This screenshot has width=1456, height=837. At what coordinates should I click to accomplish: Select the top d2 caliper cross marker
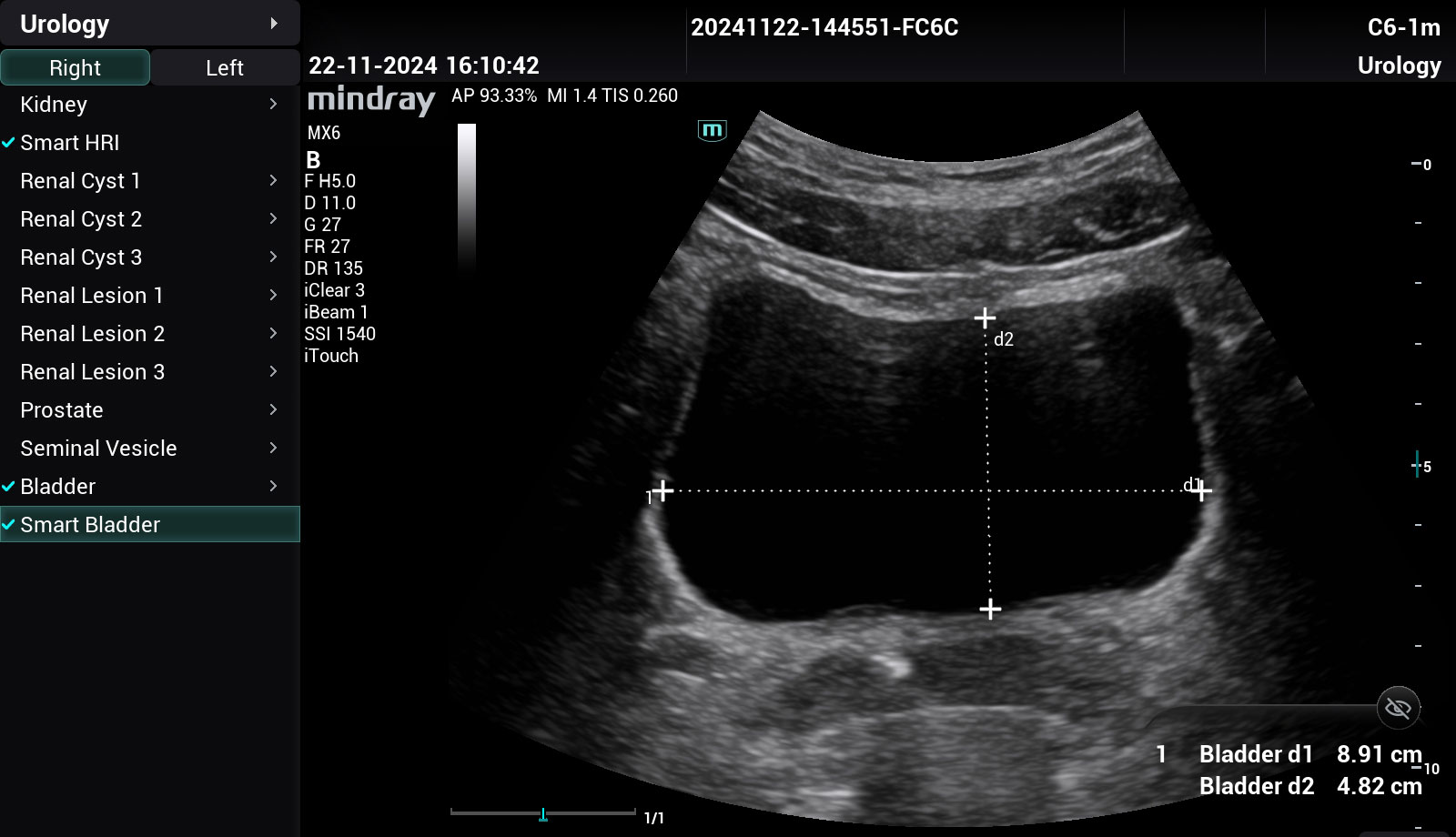[984, 318]
